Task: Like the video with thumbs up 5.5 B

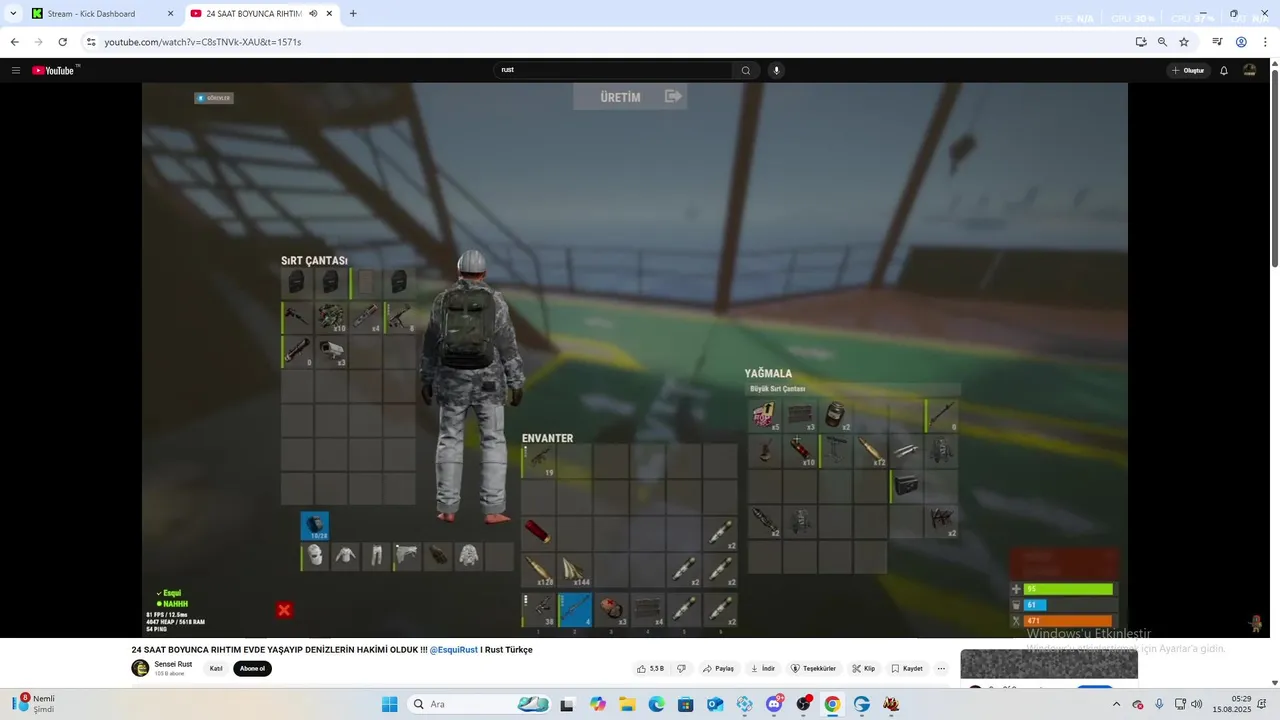Action: (650, 668)
